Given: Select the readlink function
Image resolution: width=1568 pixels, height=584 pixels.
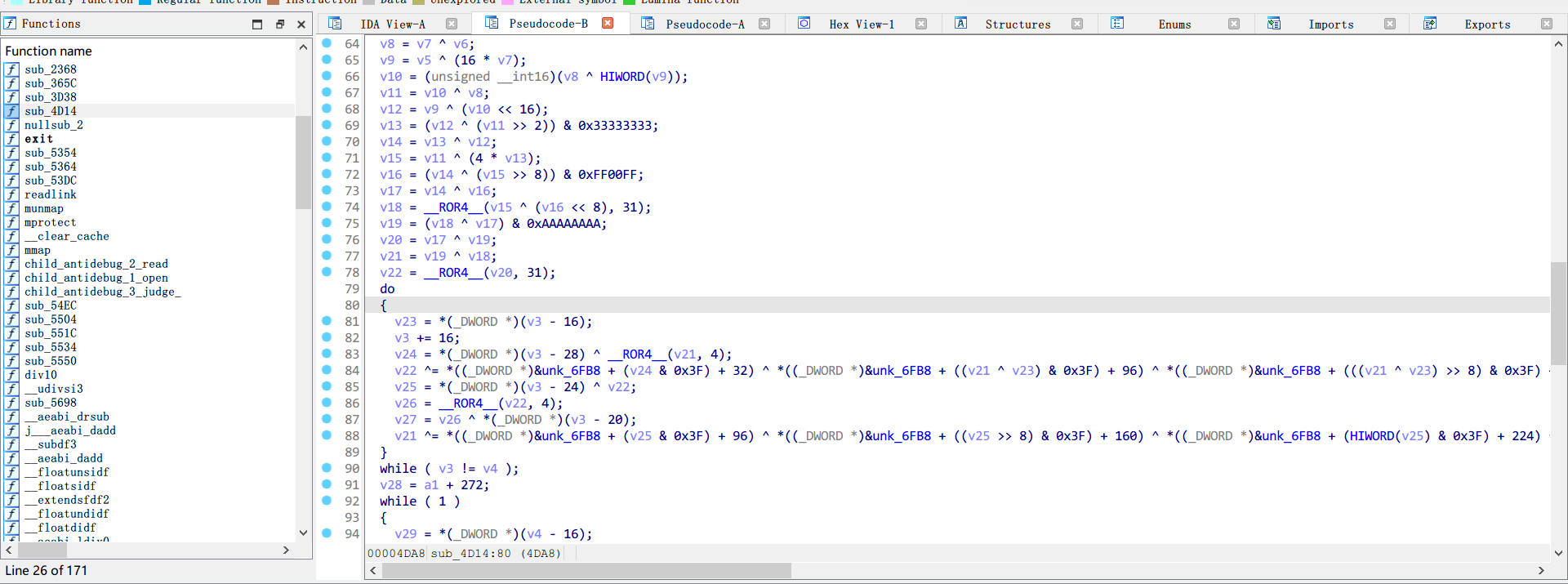Looking at the screenshot, I should pos(50,194).
